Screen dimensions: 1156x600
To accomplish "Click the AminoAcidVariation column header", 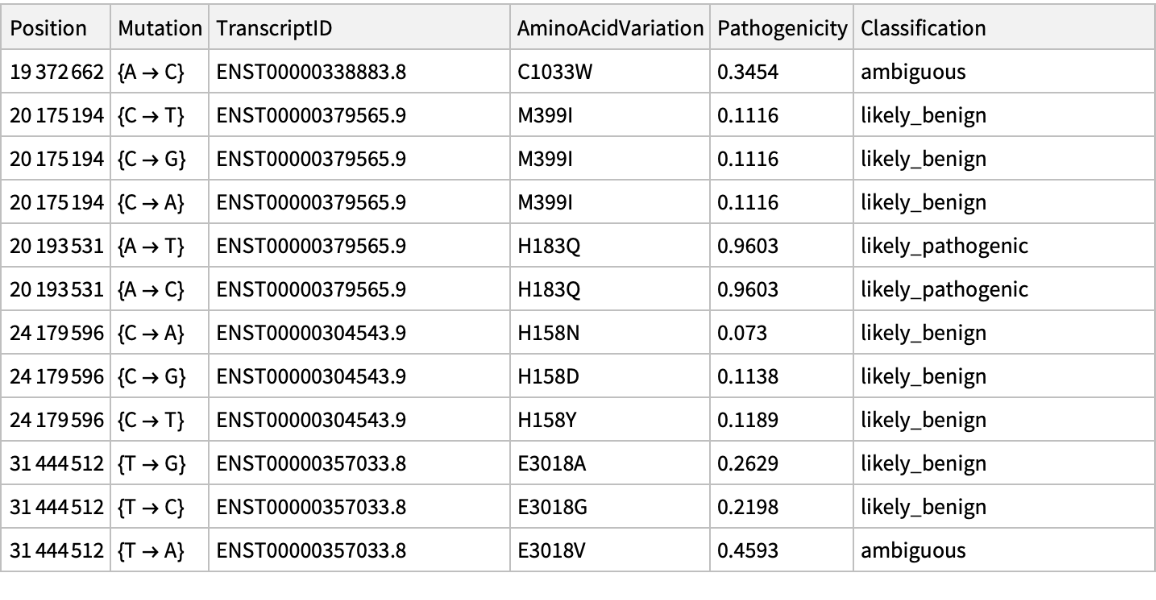I will [608, 28].
